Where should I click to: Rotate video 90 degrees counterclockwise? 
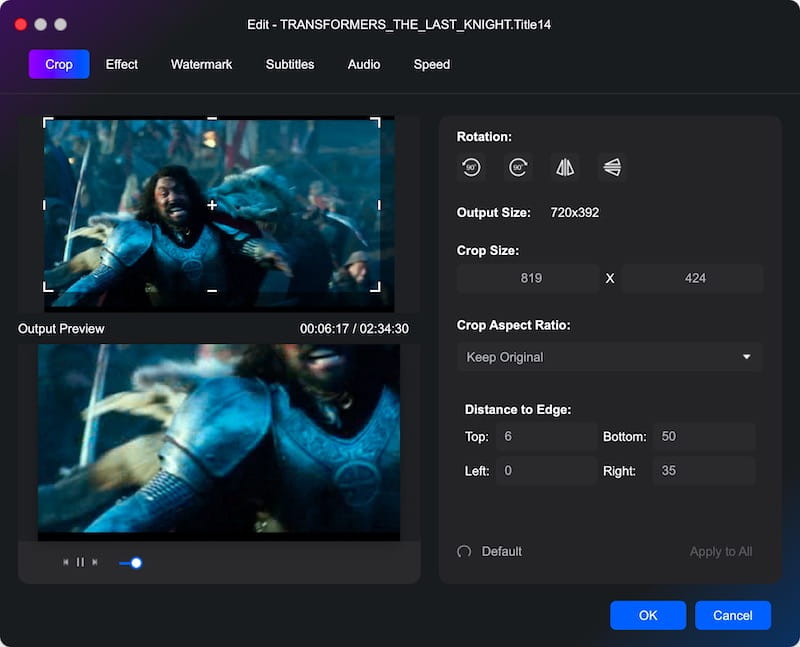[x=471, y=167]
